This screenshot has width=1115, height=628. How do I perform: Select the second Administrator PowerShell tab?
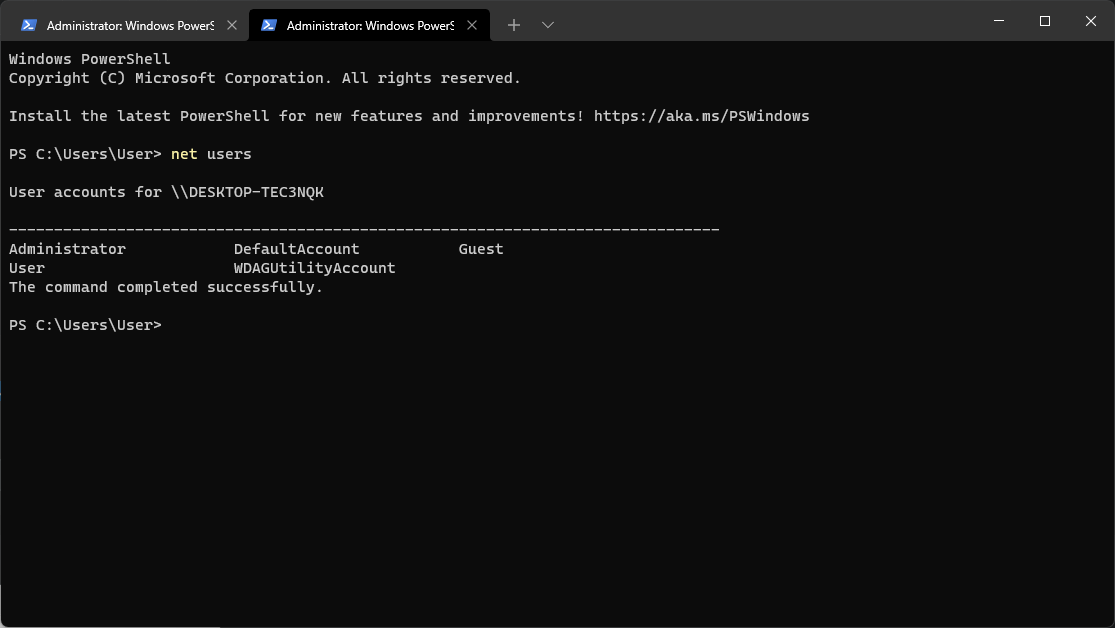[369, 25]
